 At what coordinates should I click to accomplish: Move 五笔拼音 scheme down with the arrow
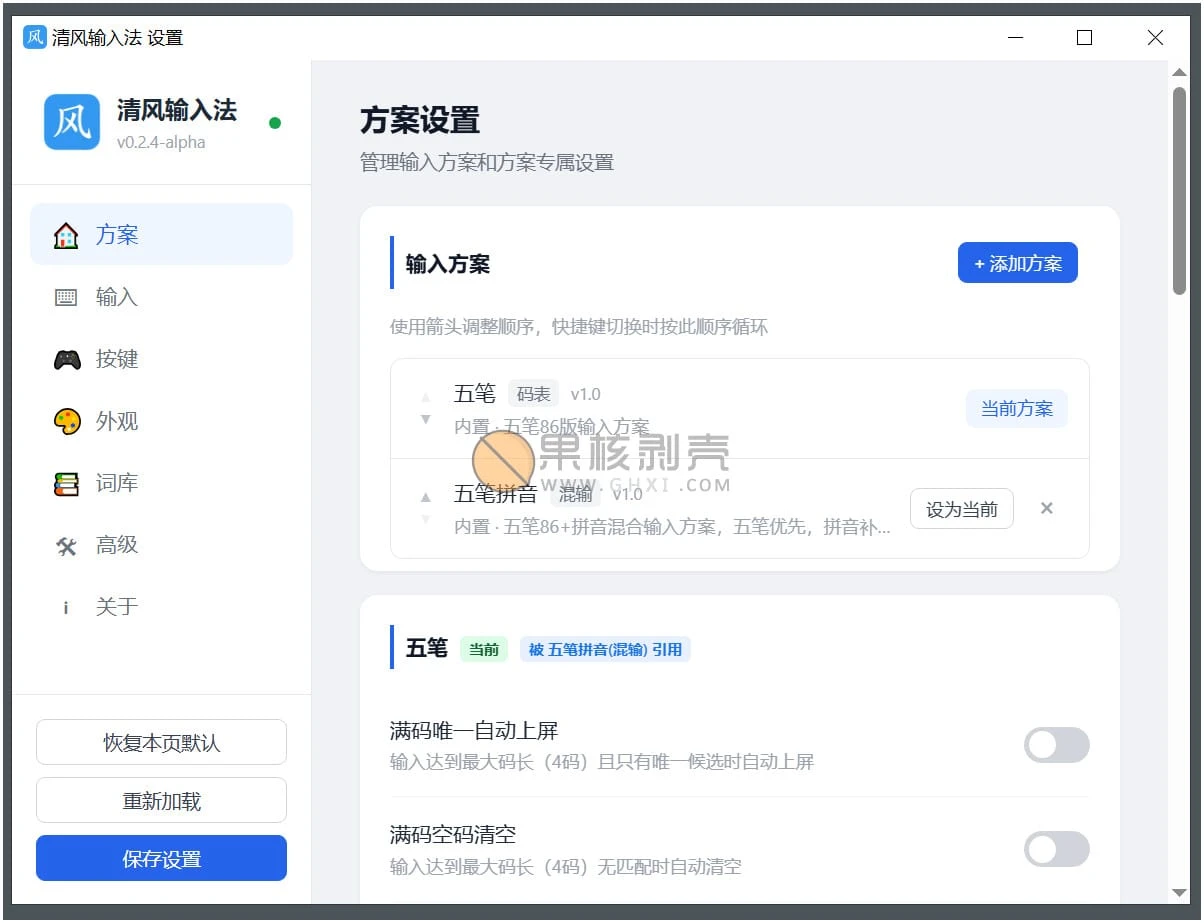coord(426,519)
